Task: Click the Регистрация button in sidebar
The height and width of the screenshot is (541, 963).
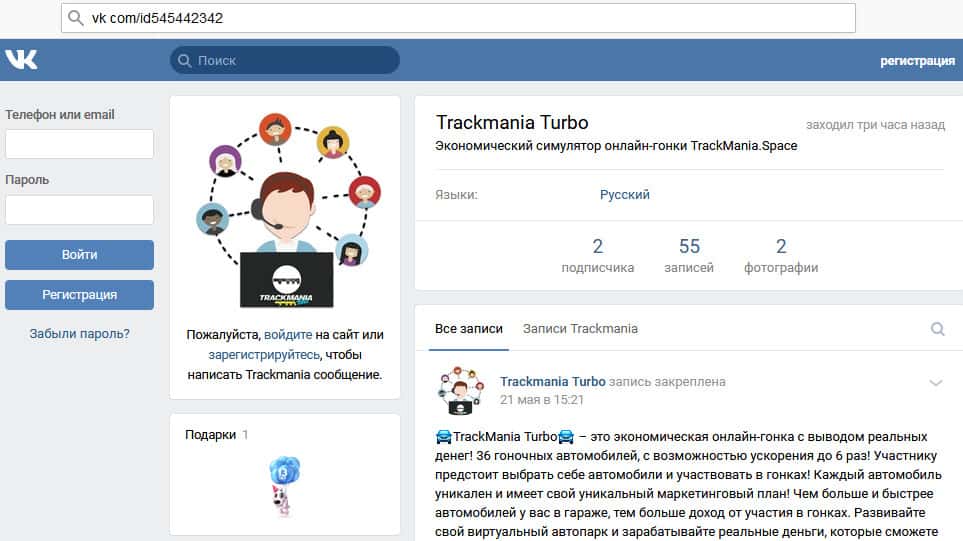Action: [79, 295]
